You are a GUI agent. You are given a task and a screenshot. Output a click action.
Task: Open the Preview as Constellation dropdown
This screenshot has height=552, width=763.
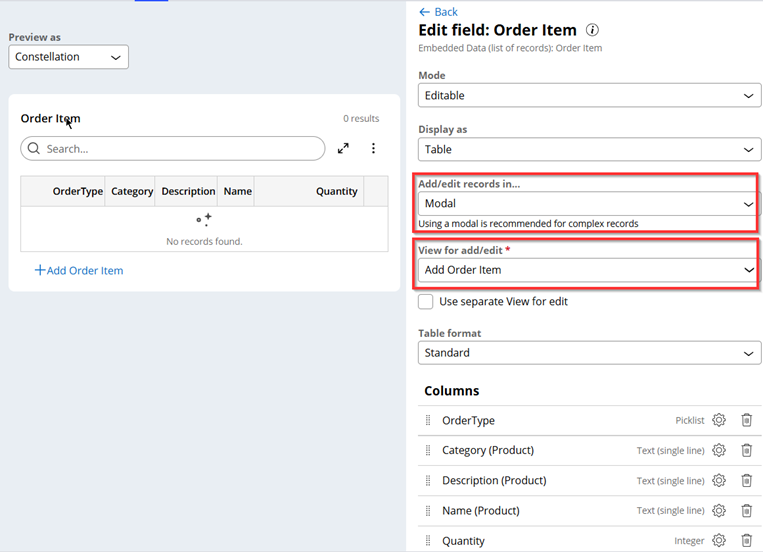69,57
